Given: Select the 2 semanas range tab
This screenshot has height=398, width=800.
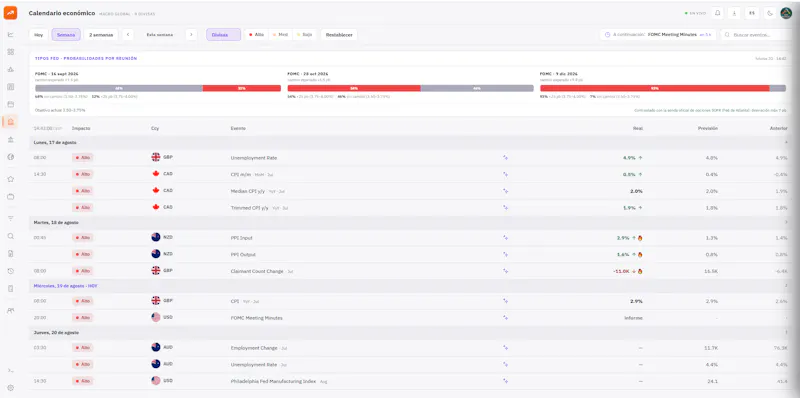Looking at the screenshot, I should point(101,35).
